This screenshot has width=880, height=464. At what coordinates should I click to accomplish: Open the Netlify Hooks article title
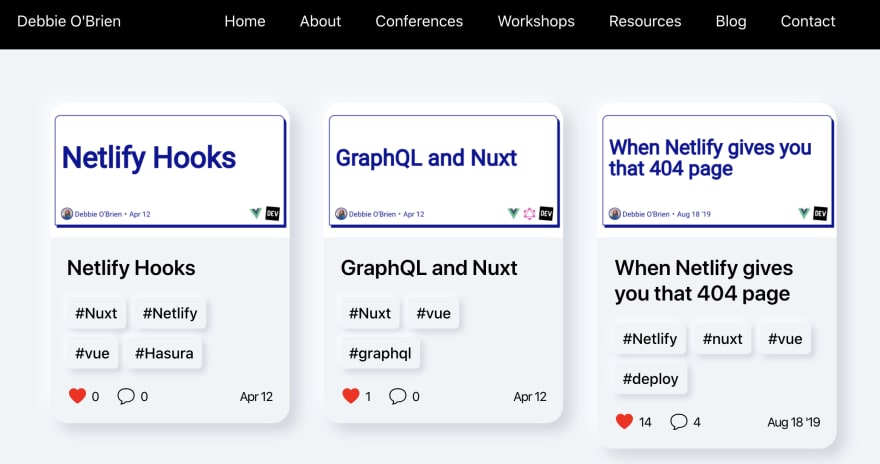tap(131, 268)
